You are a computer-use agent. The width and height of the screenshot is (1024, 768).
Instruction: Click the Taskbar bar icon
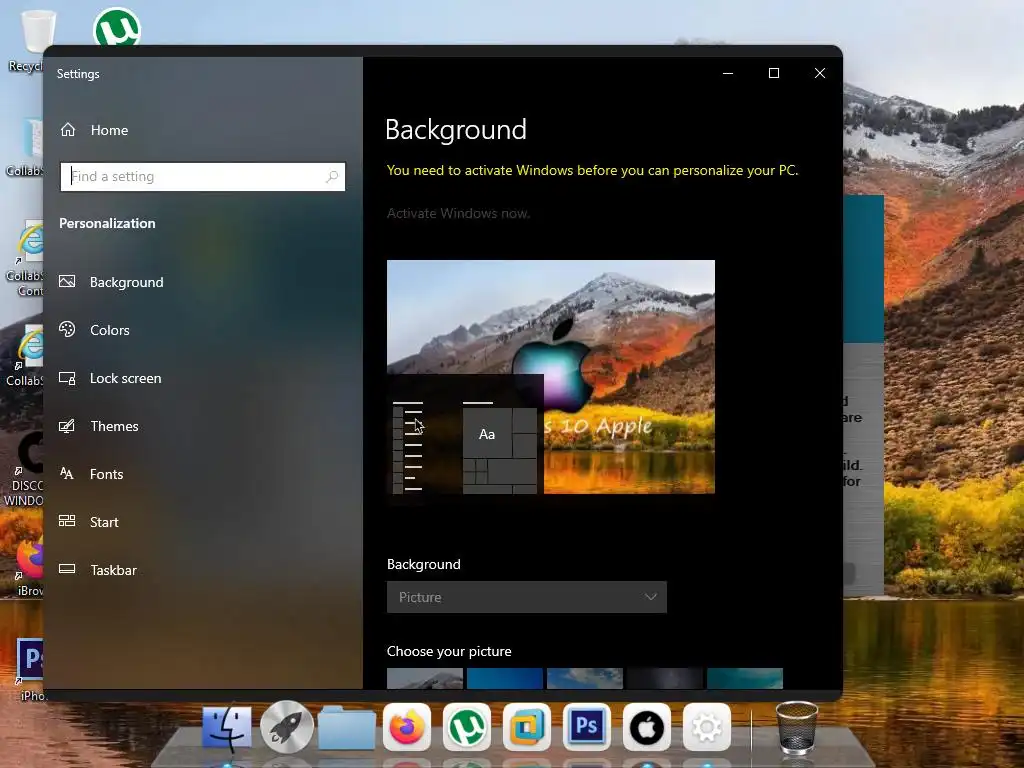67,569
